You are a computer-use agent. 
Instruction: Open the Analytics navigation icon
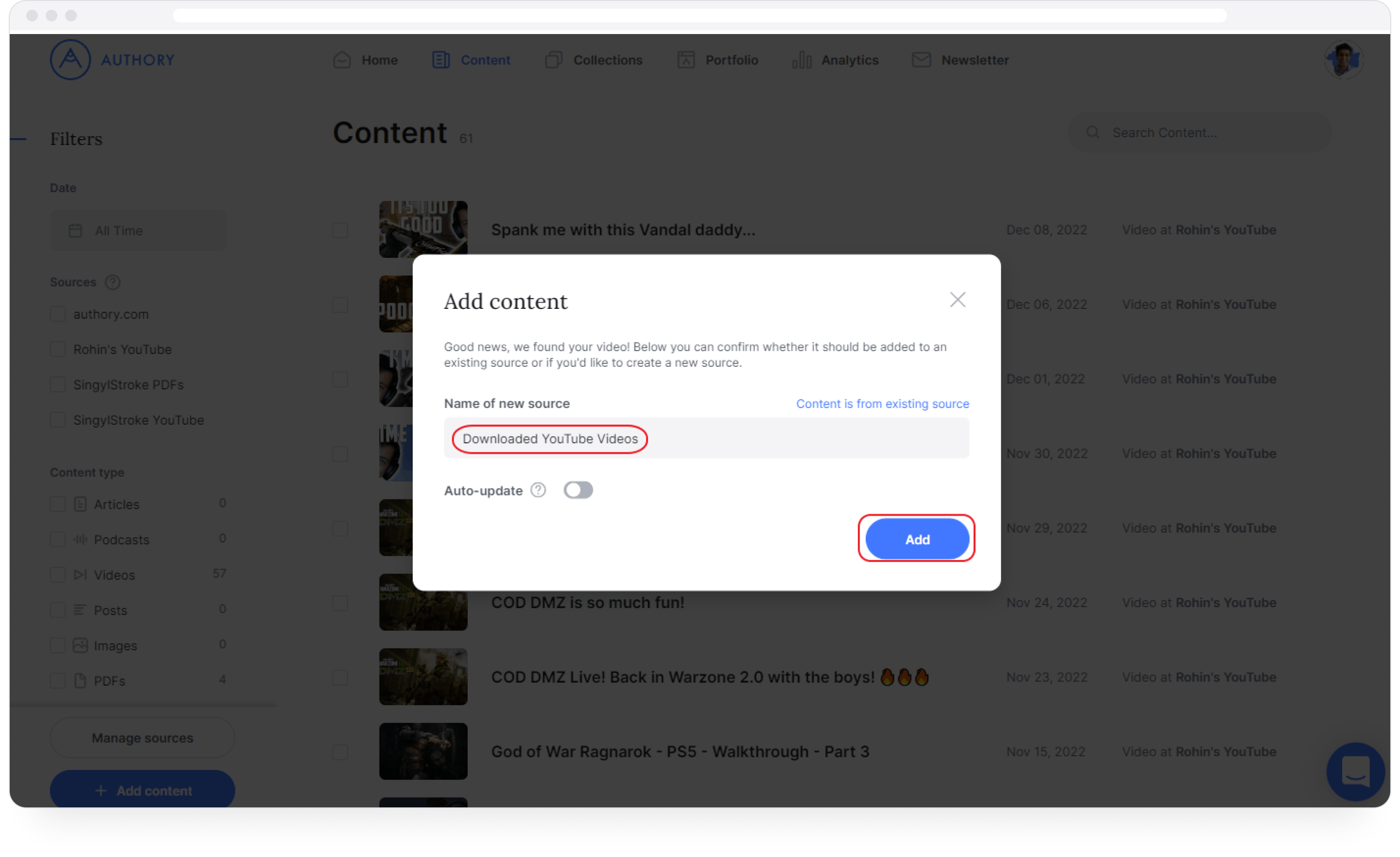coord(800,60)
